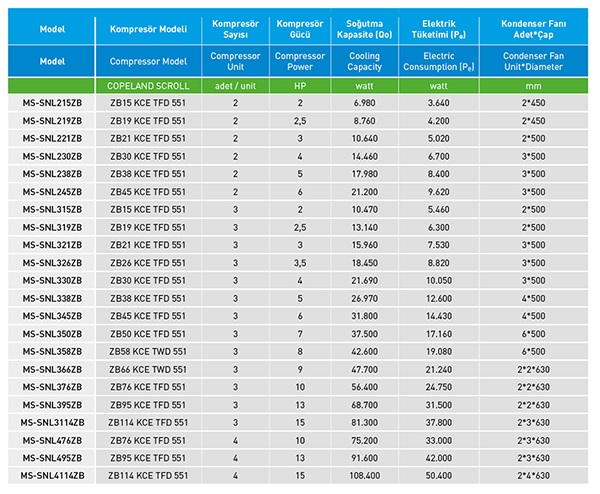Click the ZB58 KCE TWD 551 cell
The width and height of the screenshot is (600, 494).
point(147,351)
